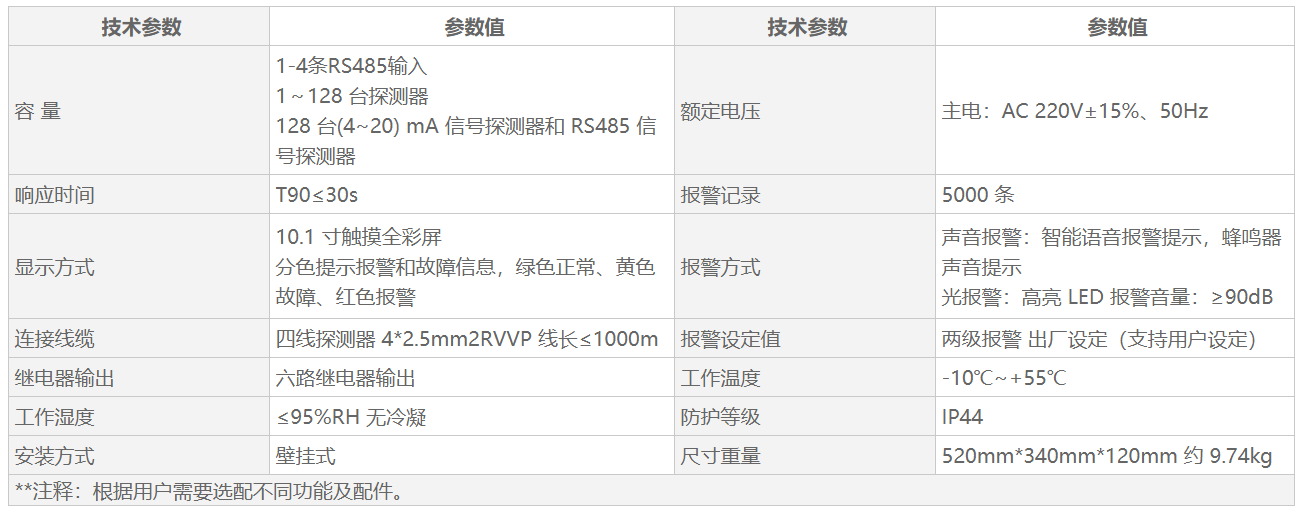Click the first 技术参数 column header
This screenshot has width=1302, height=515.
pyautogui.click(x=140, y=28)
